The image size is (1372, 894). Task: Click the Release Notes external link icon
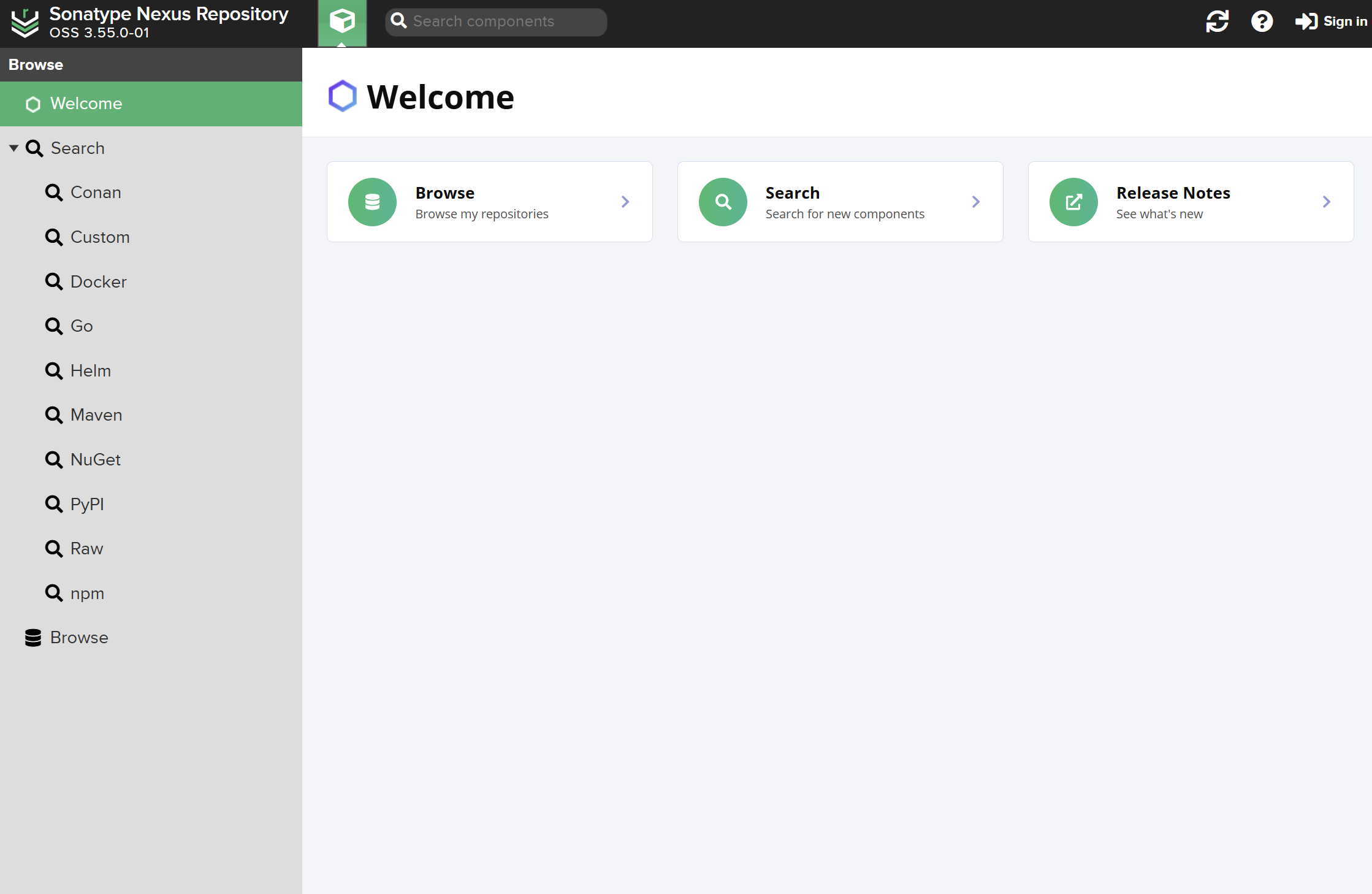pyautogui.click(x=1073, y=202)
